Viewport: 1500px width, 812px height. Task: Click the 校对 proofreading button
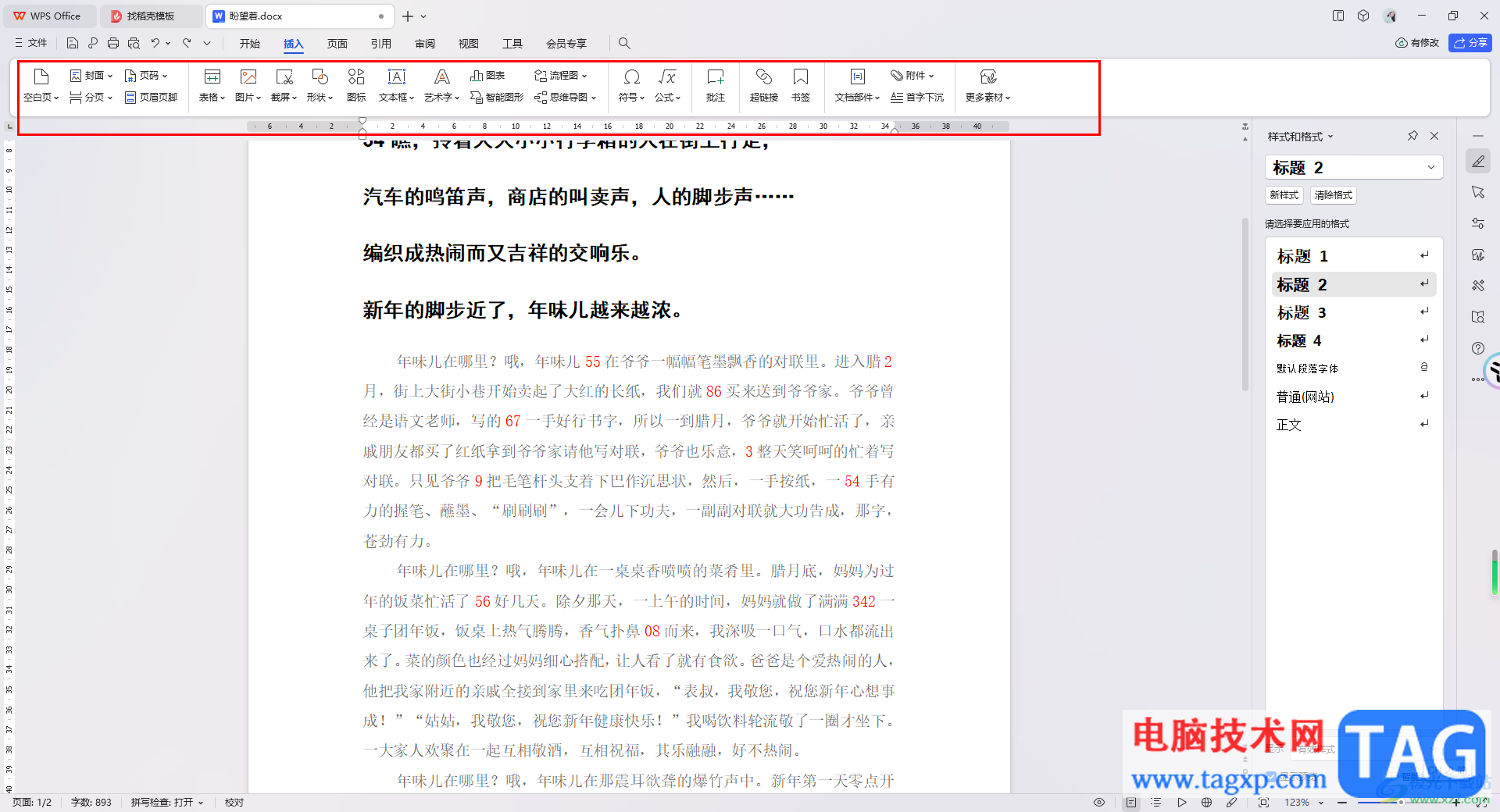pyautogui.click(x=234, y=802)
